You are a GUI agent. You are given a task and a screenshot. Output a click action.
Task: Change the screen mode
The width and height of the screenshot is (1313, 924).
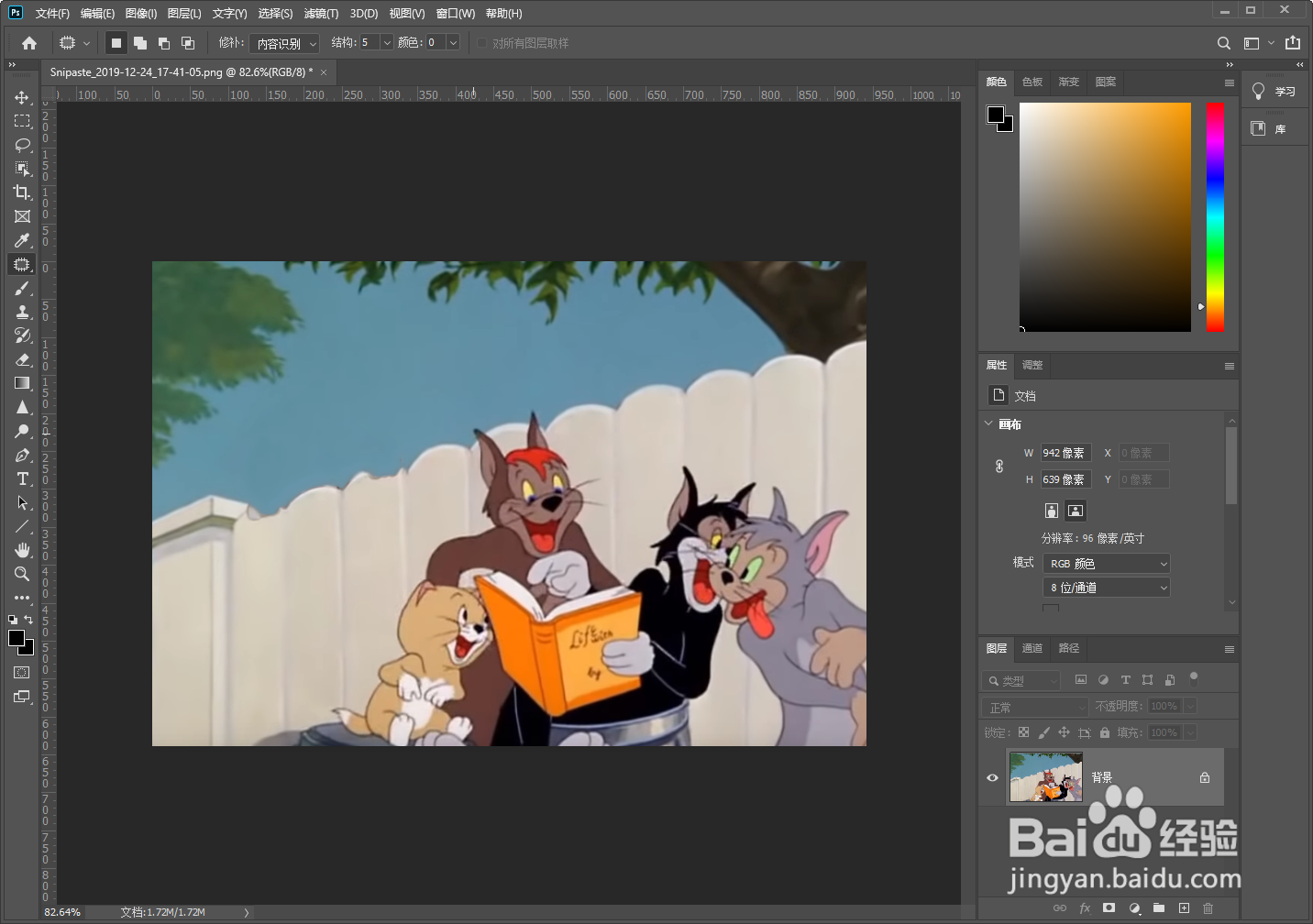pos(22,697)
